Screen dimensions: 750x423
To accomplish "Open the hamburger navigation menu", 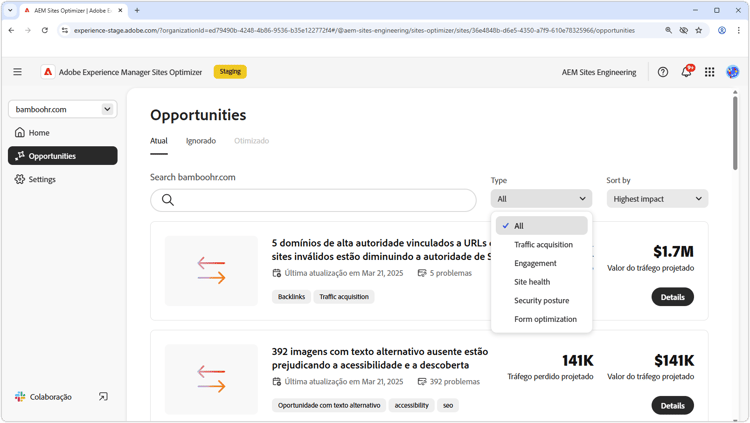I will pyautogui.click(x=18, y=72).
